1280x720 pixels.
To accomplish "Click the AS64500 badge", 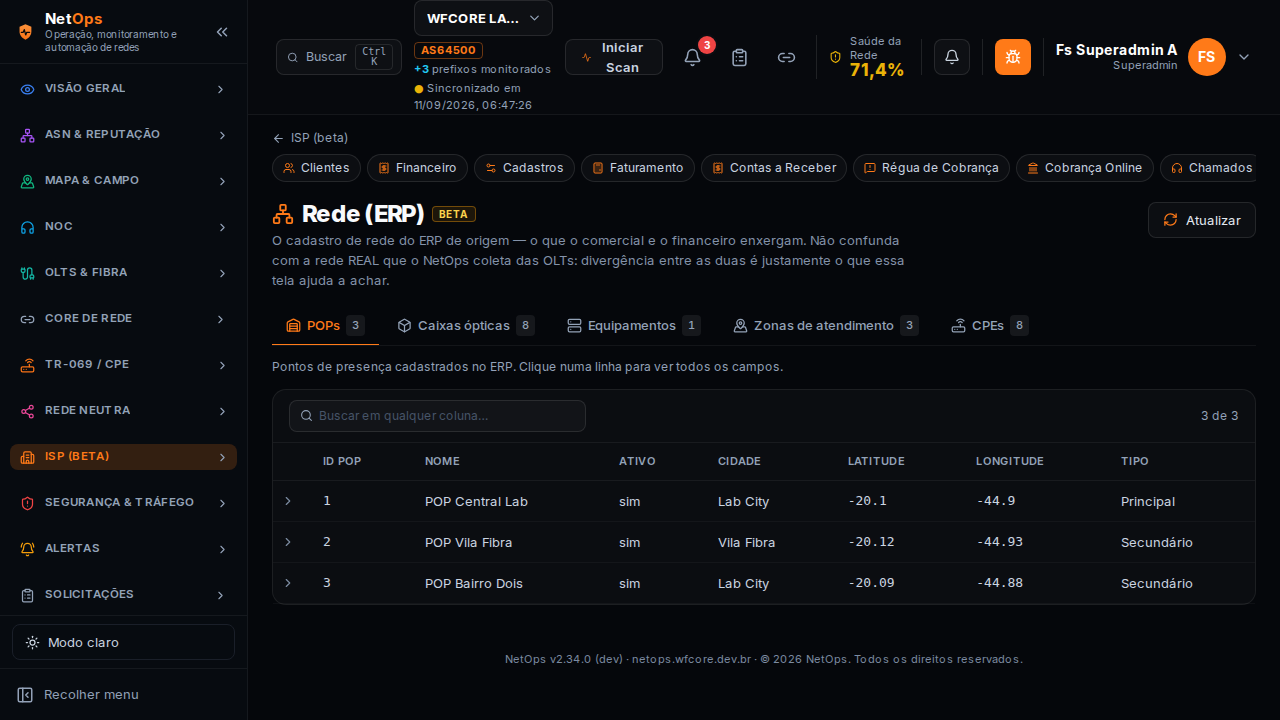I will [449, 50].
